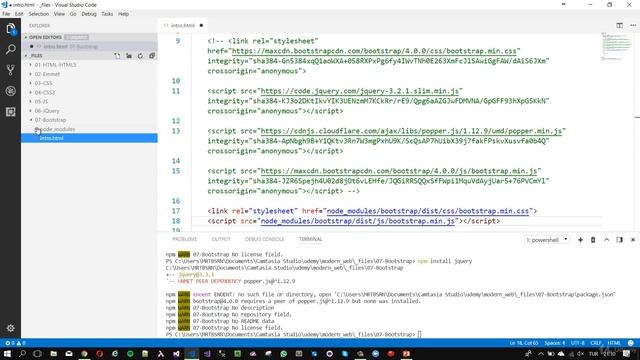
Task: Refresh the explorer file tree
Action: [x=140, y=56]
